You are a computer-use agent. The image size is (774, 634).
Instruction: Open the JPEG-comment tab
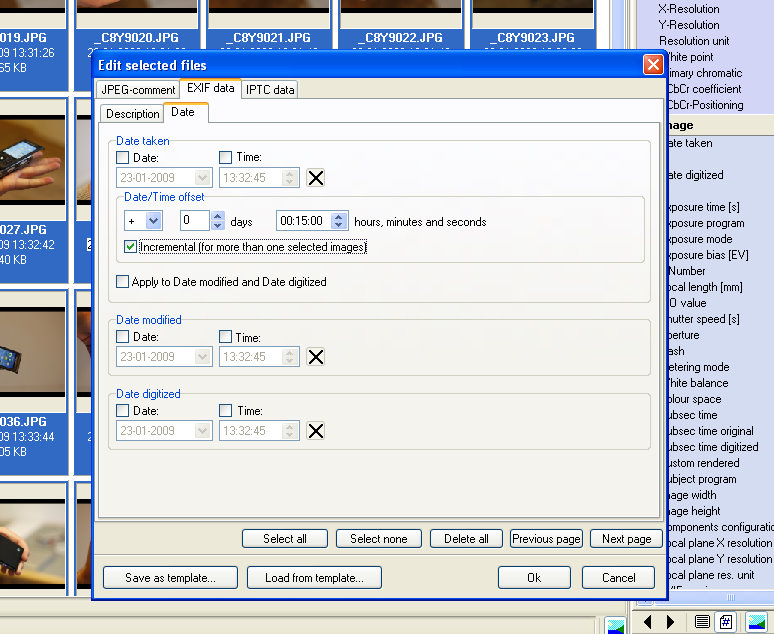pos(138,90)
